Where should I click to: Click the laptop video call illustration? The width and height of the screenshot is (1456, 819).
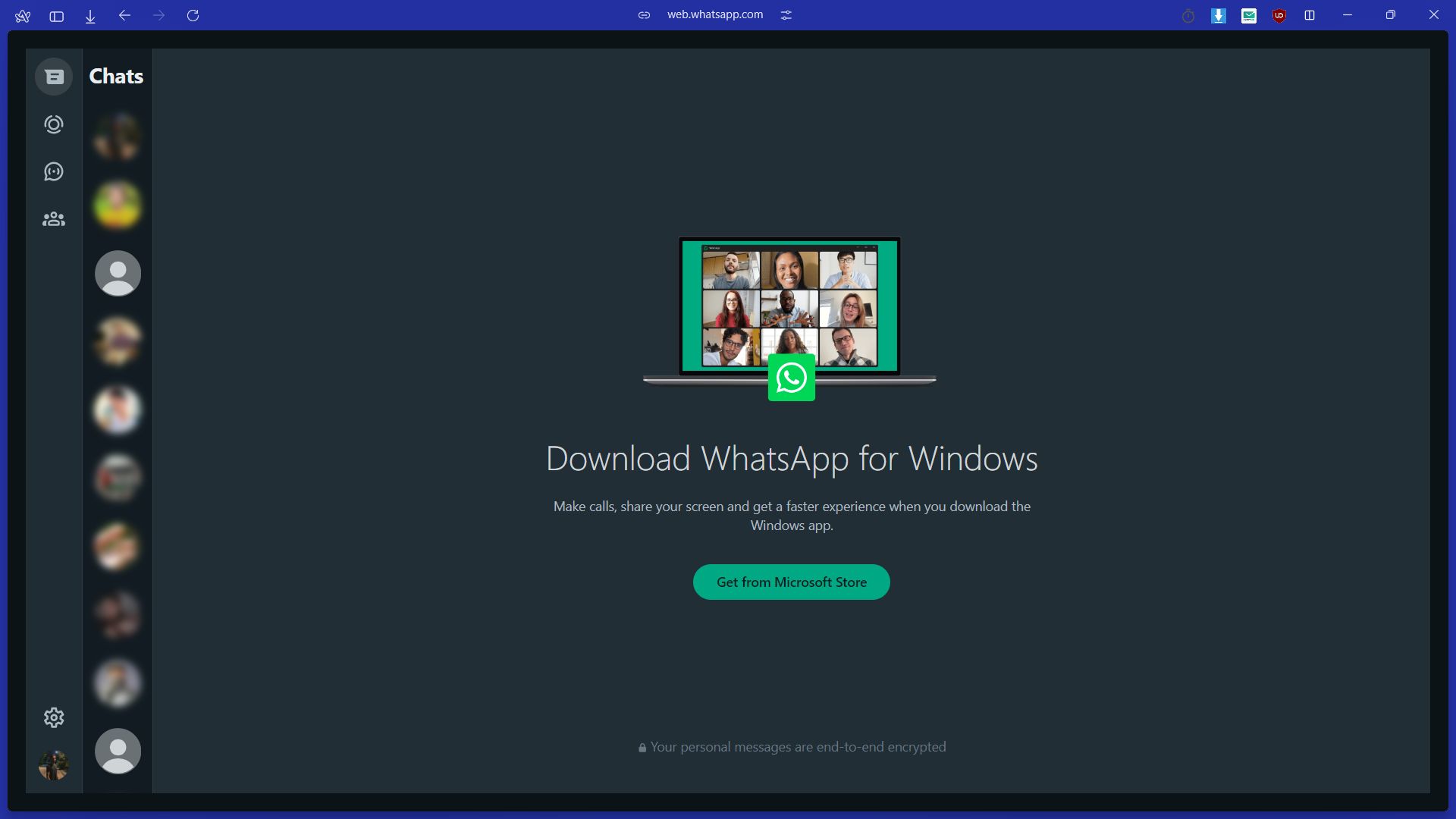click(789, 318)
